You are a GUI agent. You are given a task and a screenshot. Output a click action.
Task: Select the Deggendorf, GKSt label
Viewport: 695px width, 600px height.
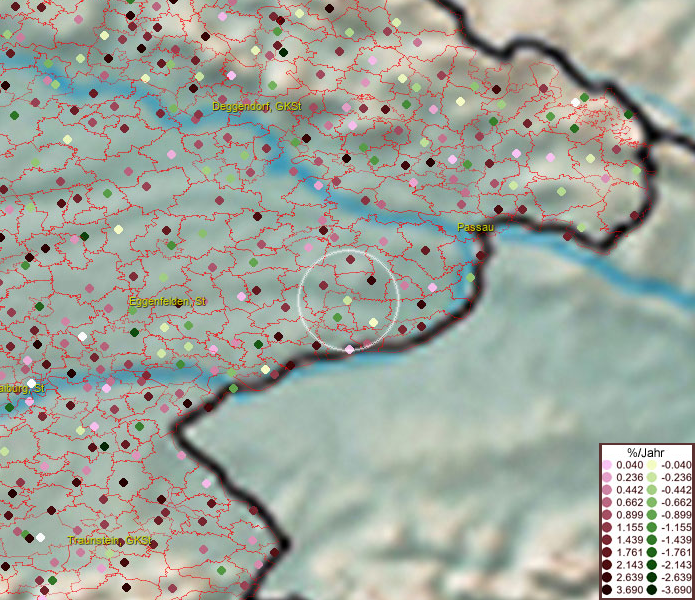(x=257, y=105)
